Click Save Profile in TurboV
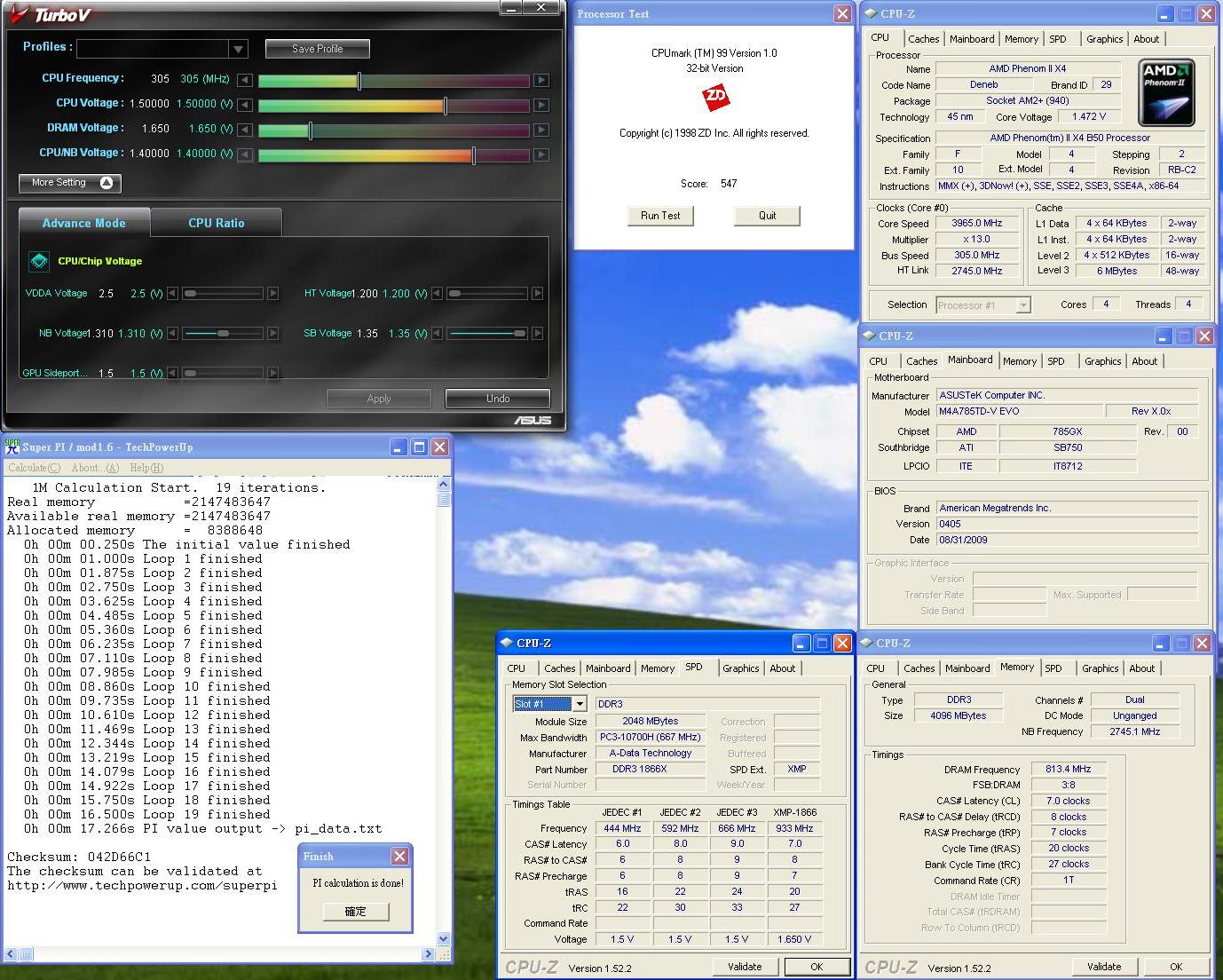 [x=318, y=49]
